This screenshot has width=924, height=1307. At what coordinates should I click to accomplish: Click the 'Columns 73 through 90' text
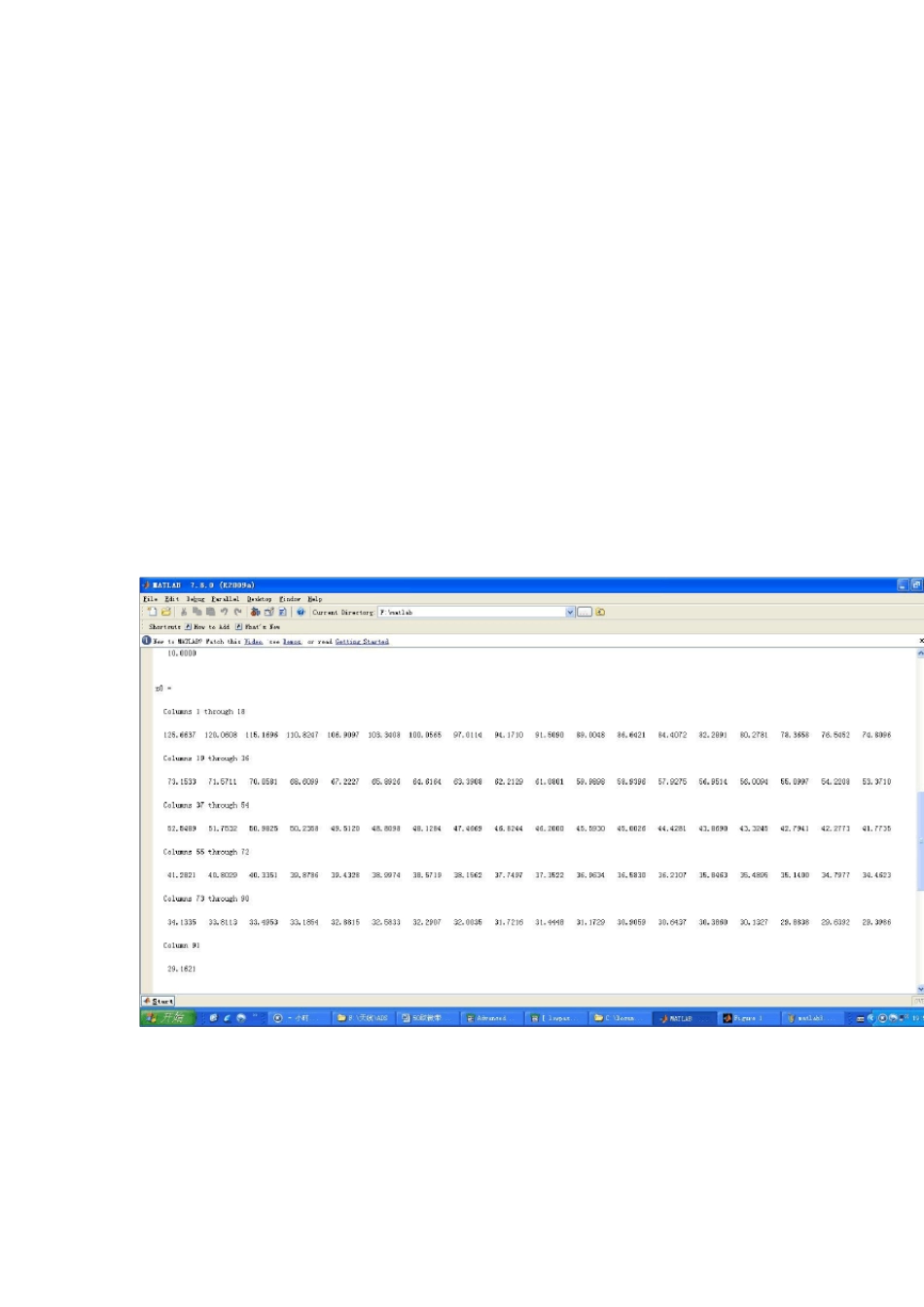(206, 899)
